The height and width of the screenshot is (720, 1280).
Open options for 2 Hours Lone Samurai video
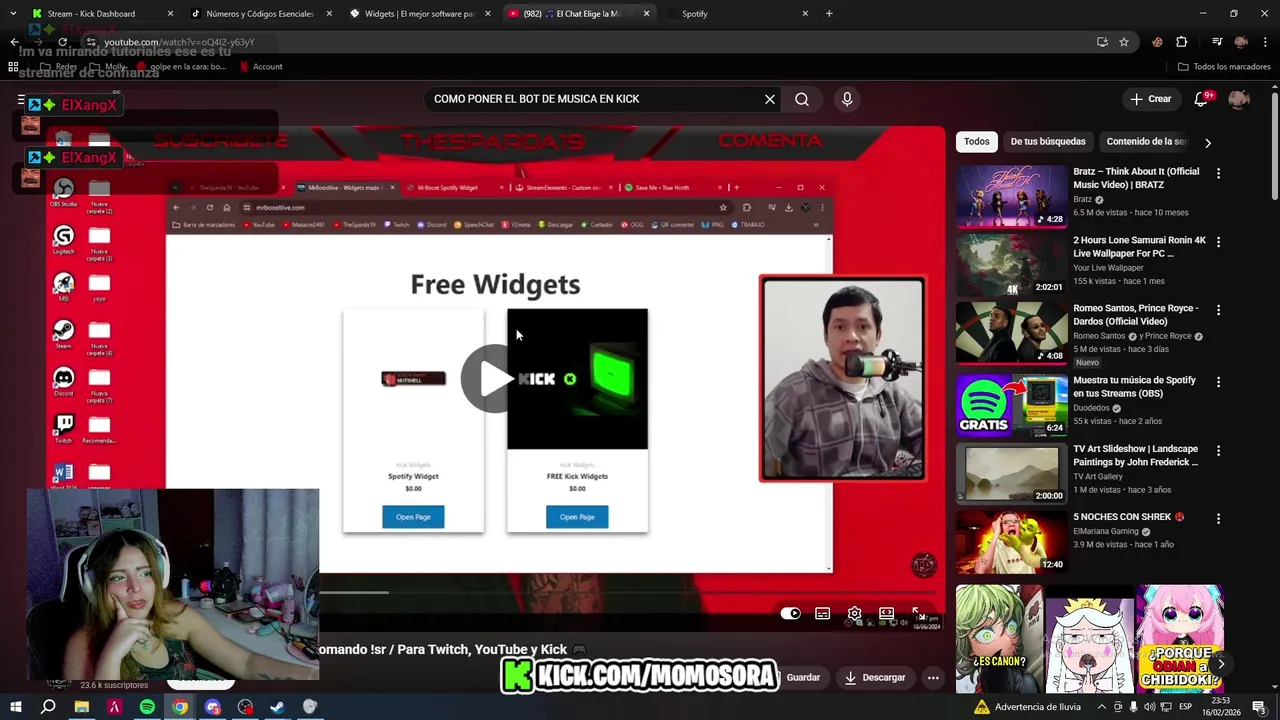[x=1218, y=242]
